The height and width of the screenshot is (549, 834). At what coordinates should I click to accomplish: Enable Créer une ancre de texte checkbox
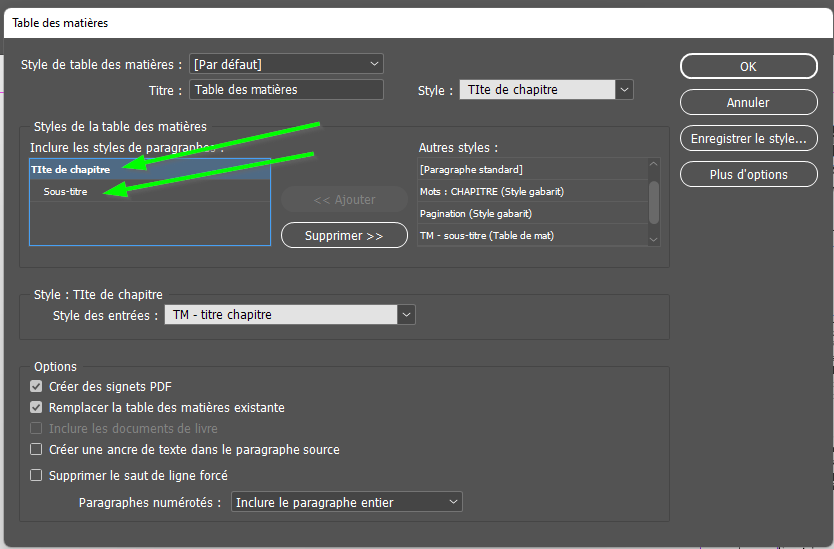[37, 450]
